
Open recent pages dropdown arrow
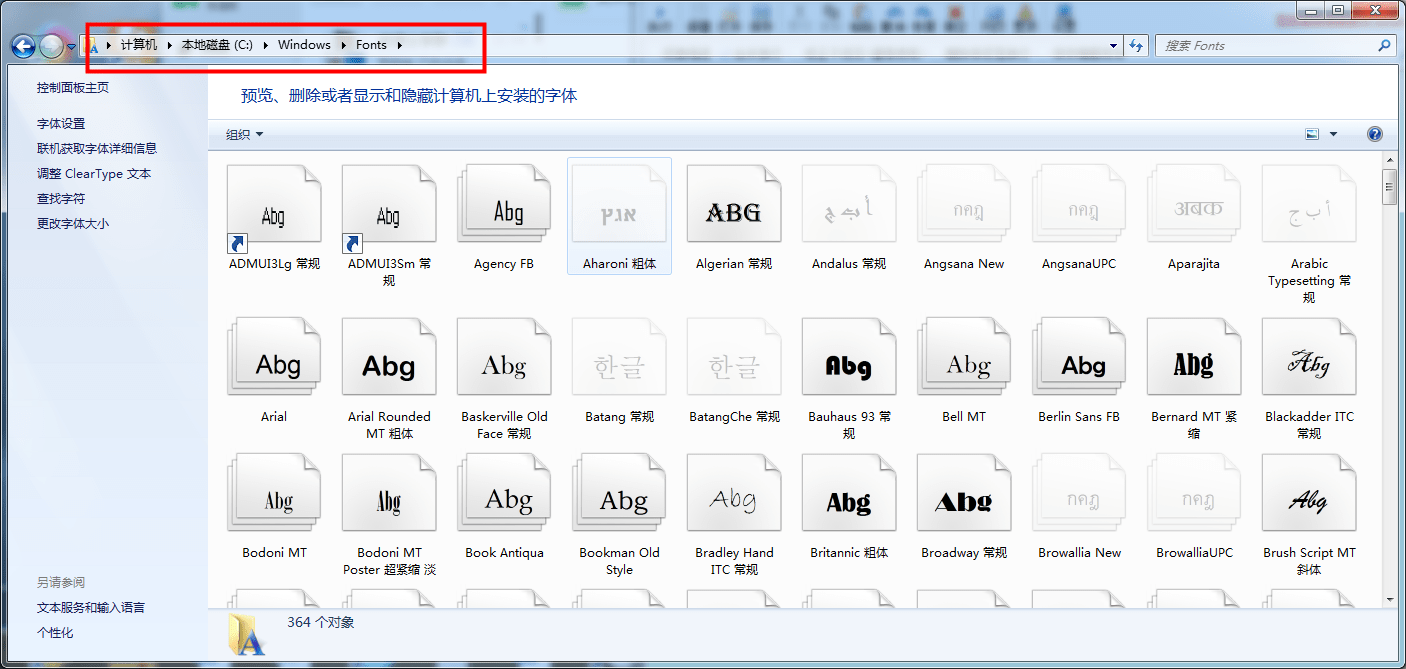pyautogui.click(x=71, y=47)
